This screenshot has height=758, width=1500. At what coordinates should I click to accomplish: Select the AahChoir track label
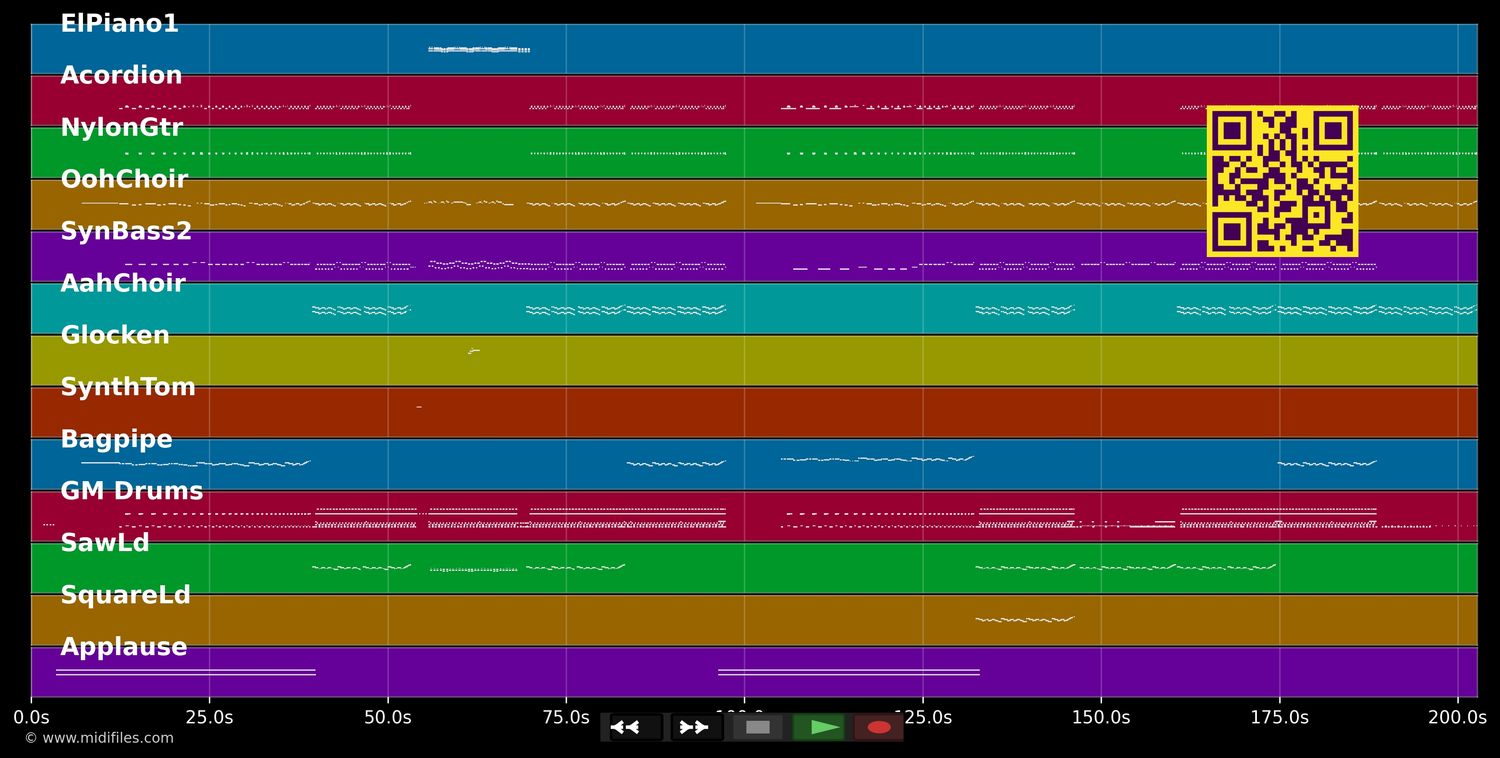tap(123, 284)
